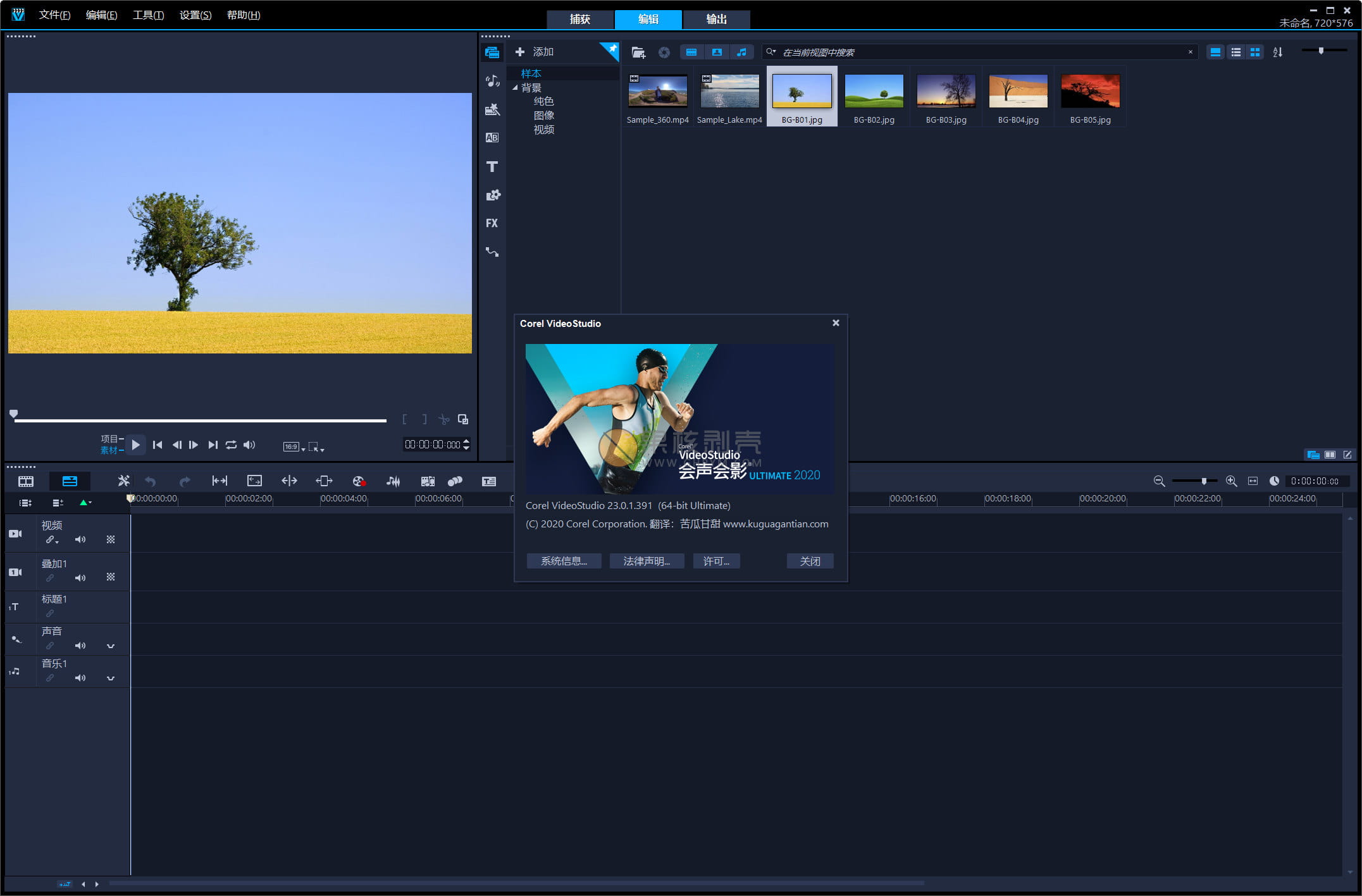
Task: Open the sound mixer icon
Action: tap(393, 481)
